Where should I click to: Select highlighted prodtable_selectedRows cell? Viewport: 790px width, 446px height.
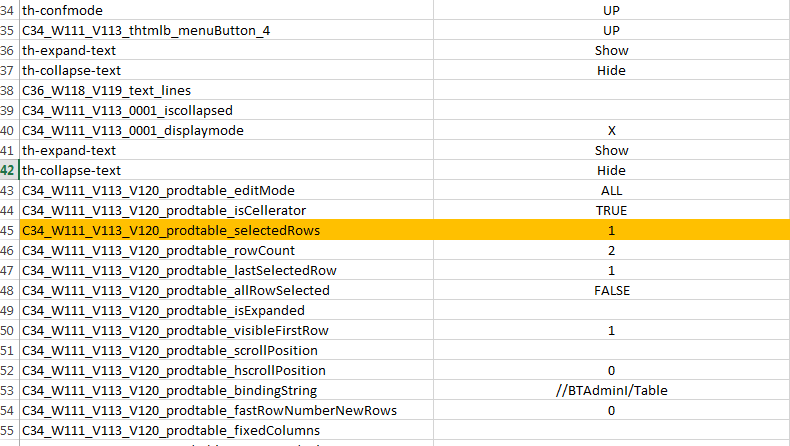point(226,230)
